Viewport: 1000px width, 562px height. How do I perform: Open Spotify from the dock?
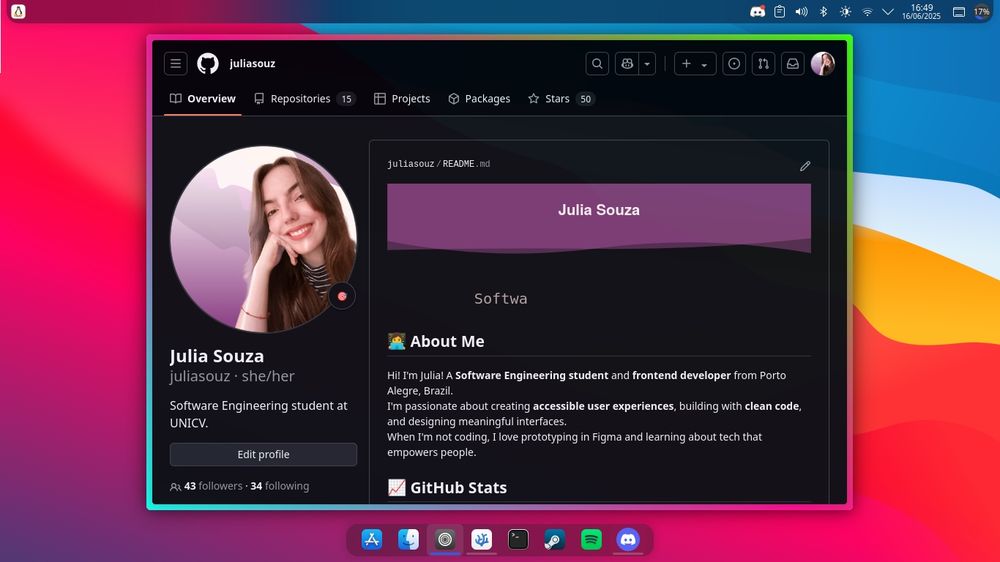click(x=591, y=540)
